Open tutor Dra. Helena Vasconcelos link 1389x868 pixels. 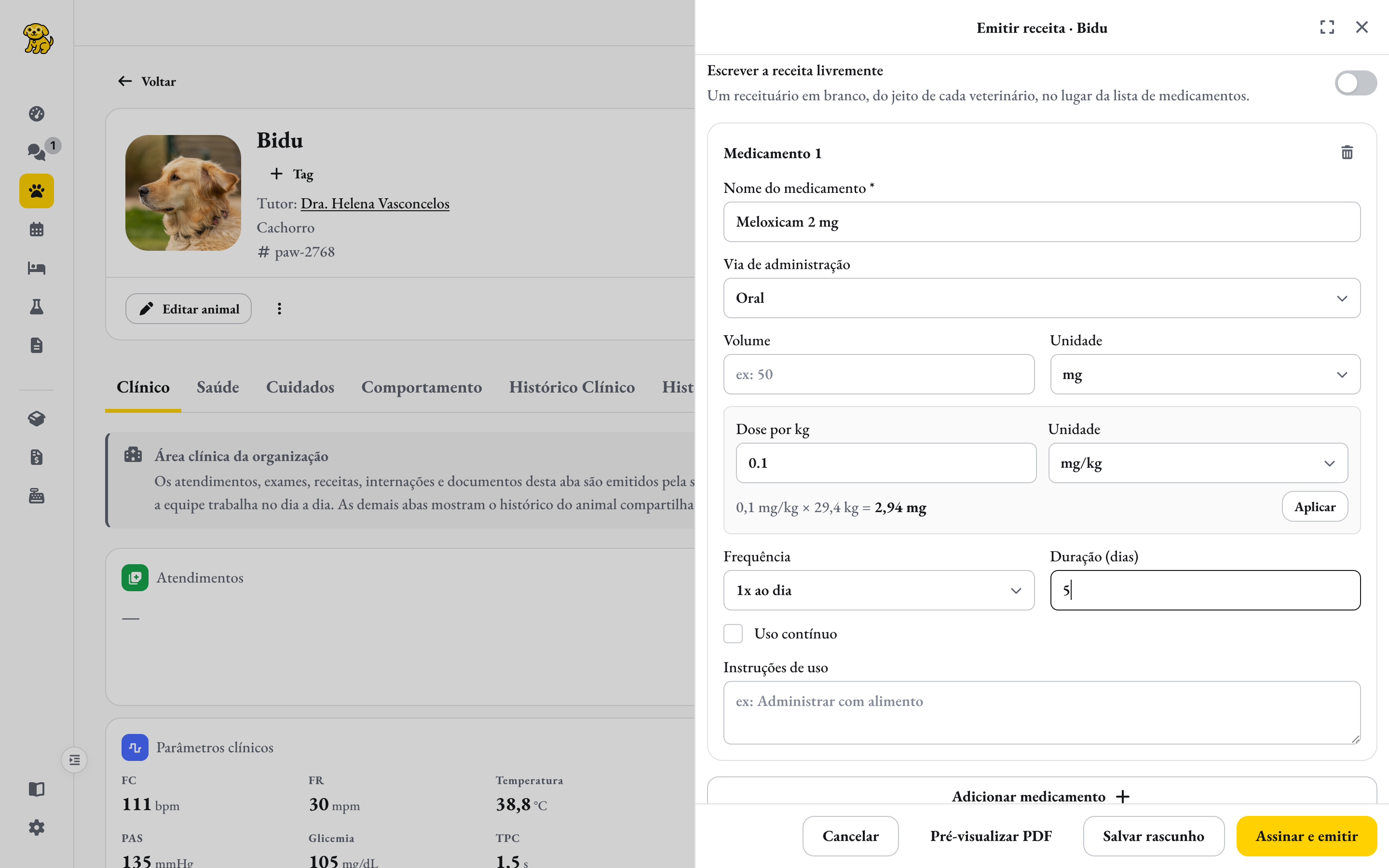[375, 203]
